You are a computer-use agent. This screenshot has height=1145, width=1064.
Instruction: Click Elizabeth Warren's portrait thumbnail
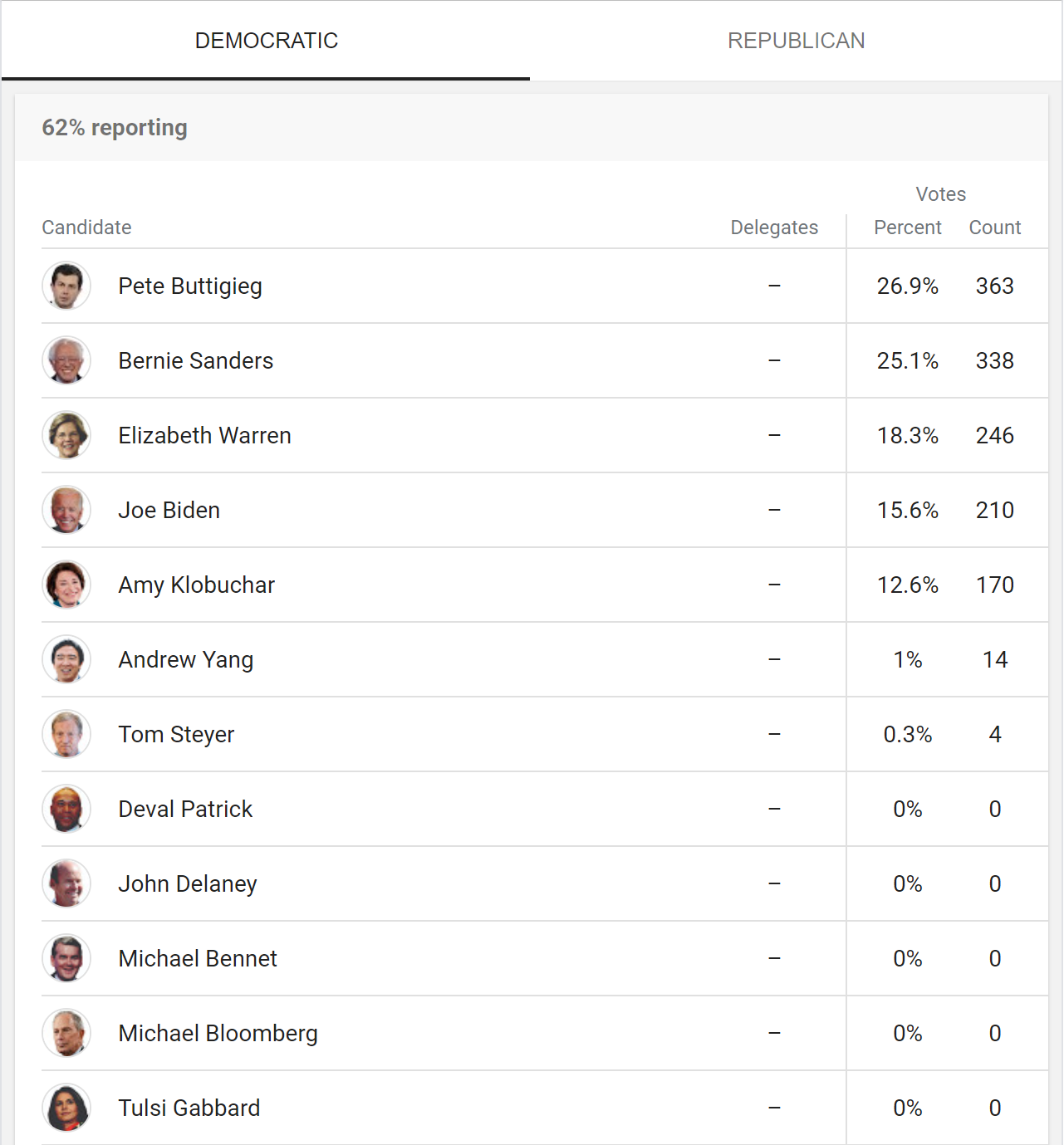click(x=66, y=435)
